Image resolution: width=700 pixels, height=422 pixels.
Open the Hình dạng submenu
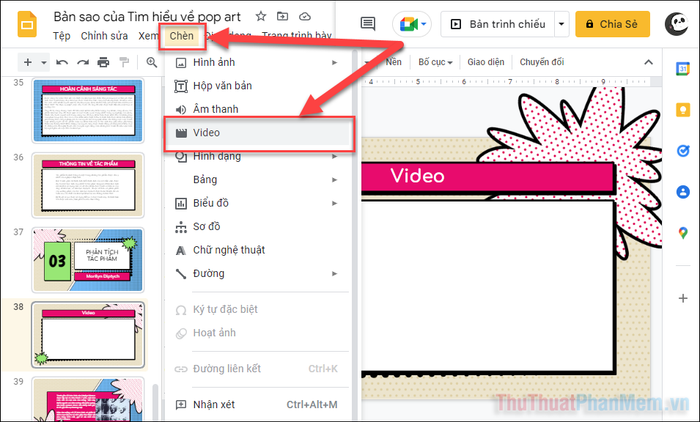(257, 156)
